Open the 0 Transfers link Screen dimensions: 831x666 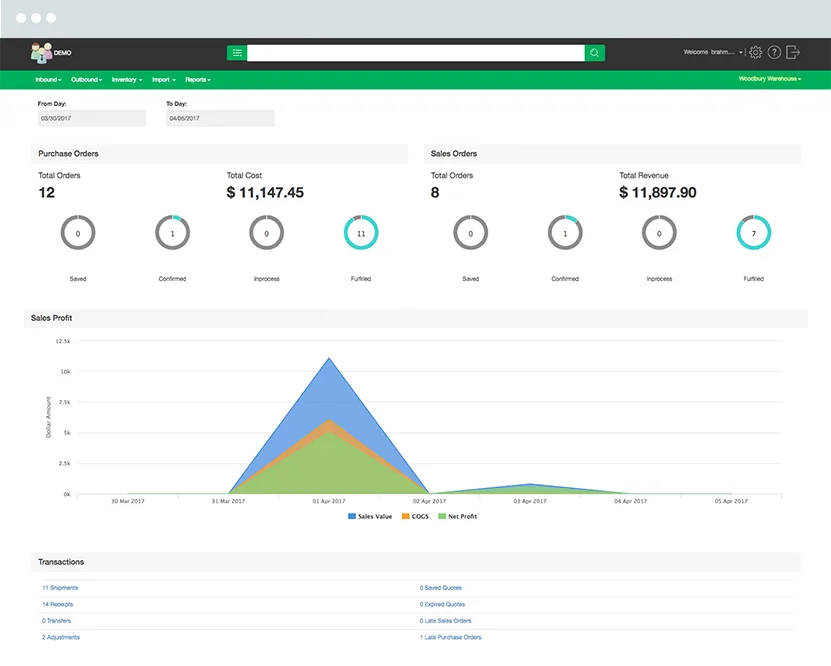tap(56, 620)
